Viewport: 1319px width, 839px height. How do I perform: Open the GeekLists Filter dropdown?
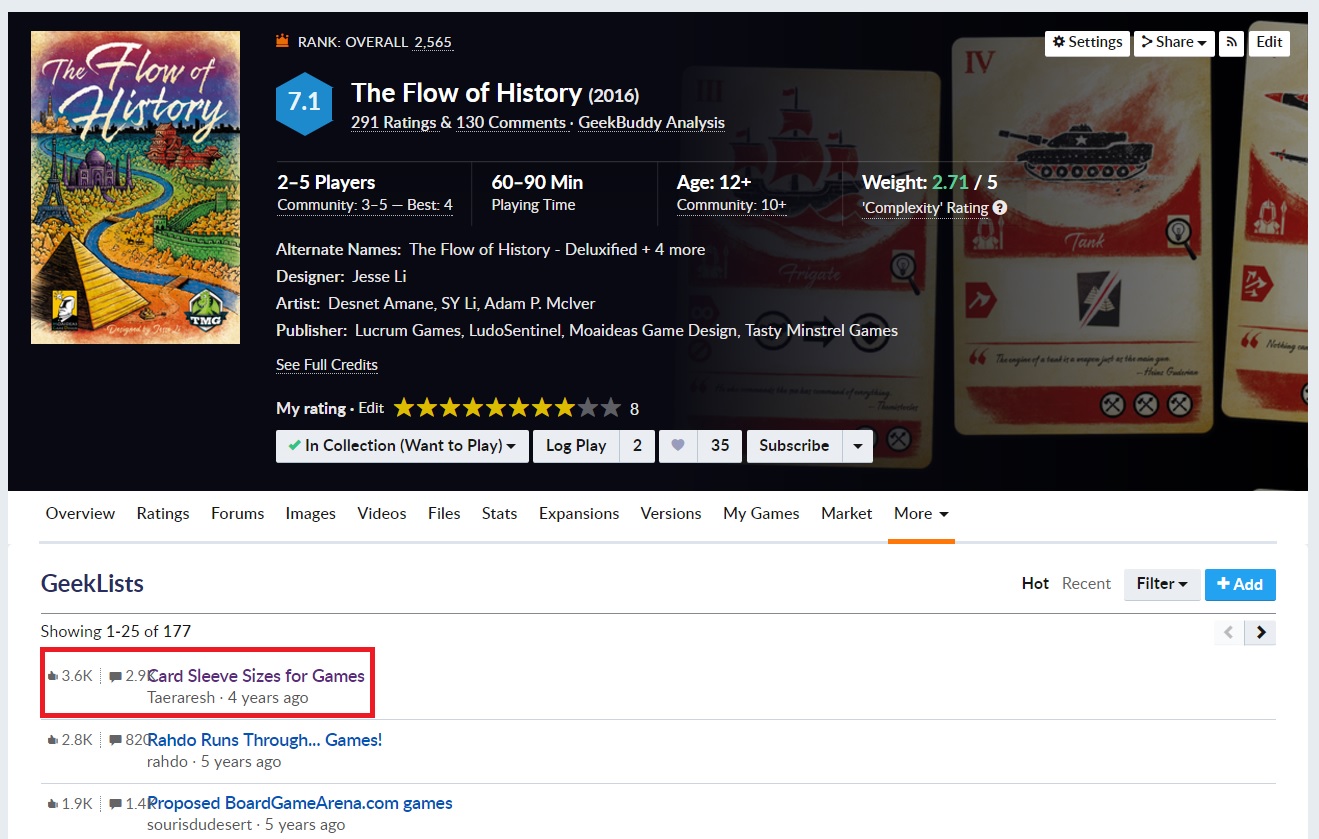[1162, 584]
